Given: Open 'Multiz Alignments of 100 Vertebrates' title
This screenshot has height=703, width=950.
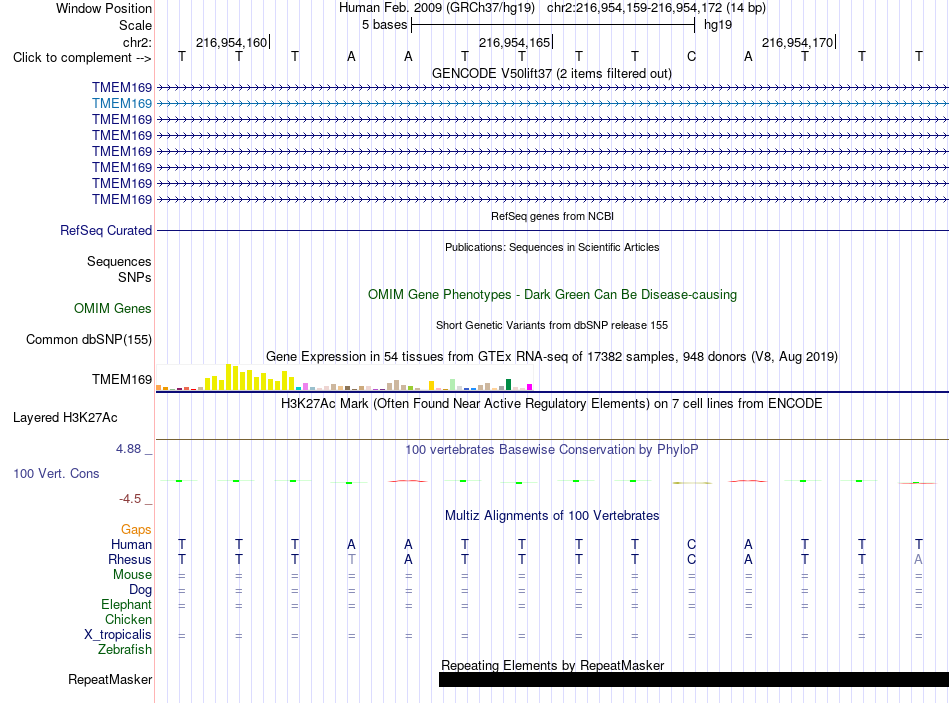Looking at the screenshot, I should pyautogui.click(x=552, y=516).
